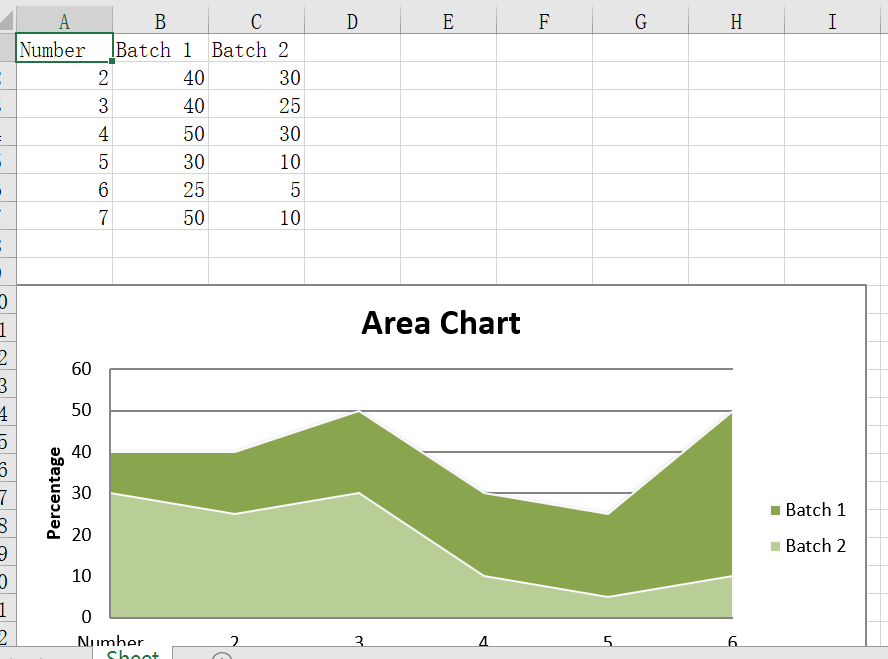Click the vertical axis label 60
Screen dimensions: 888x659
[x=82, y=369]
